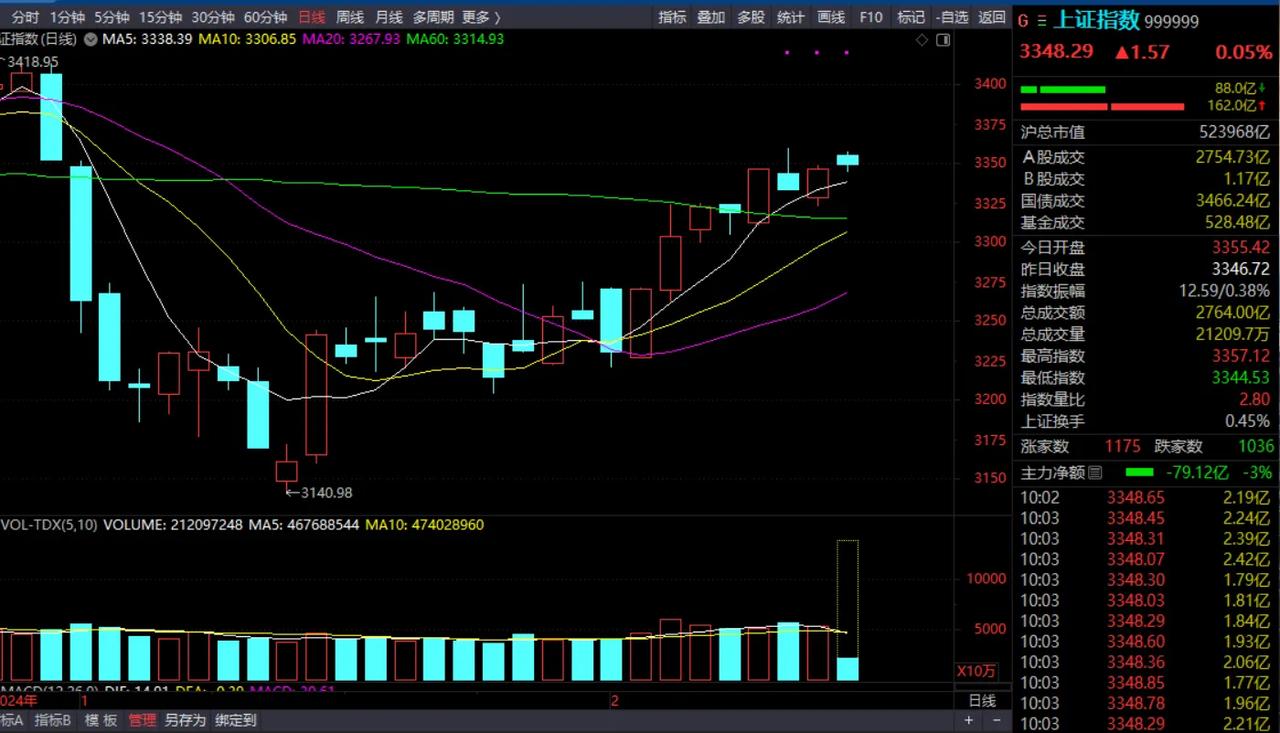Viewport: 1280px width, 733px height.
Task: Click the 跌家数 count 1036
Action: click(1256, 447)
